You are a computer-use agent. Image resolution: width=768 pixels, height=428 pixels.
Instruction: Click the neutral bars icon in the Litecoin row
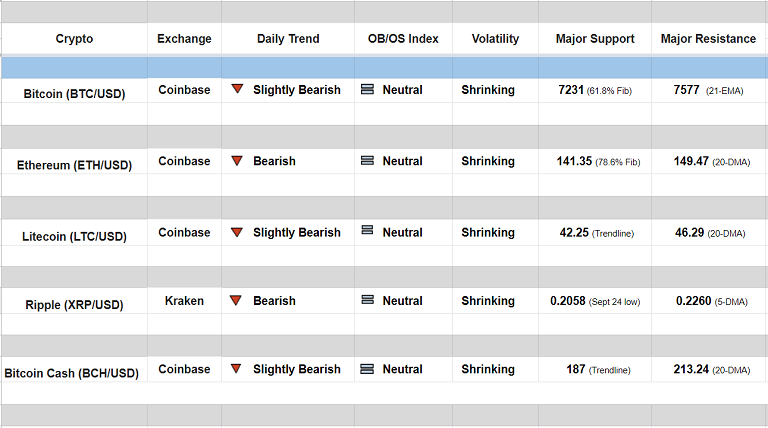point(367,231)
